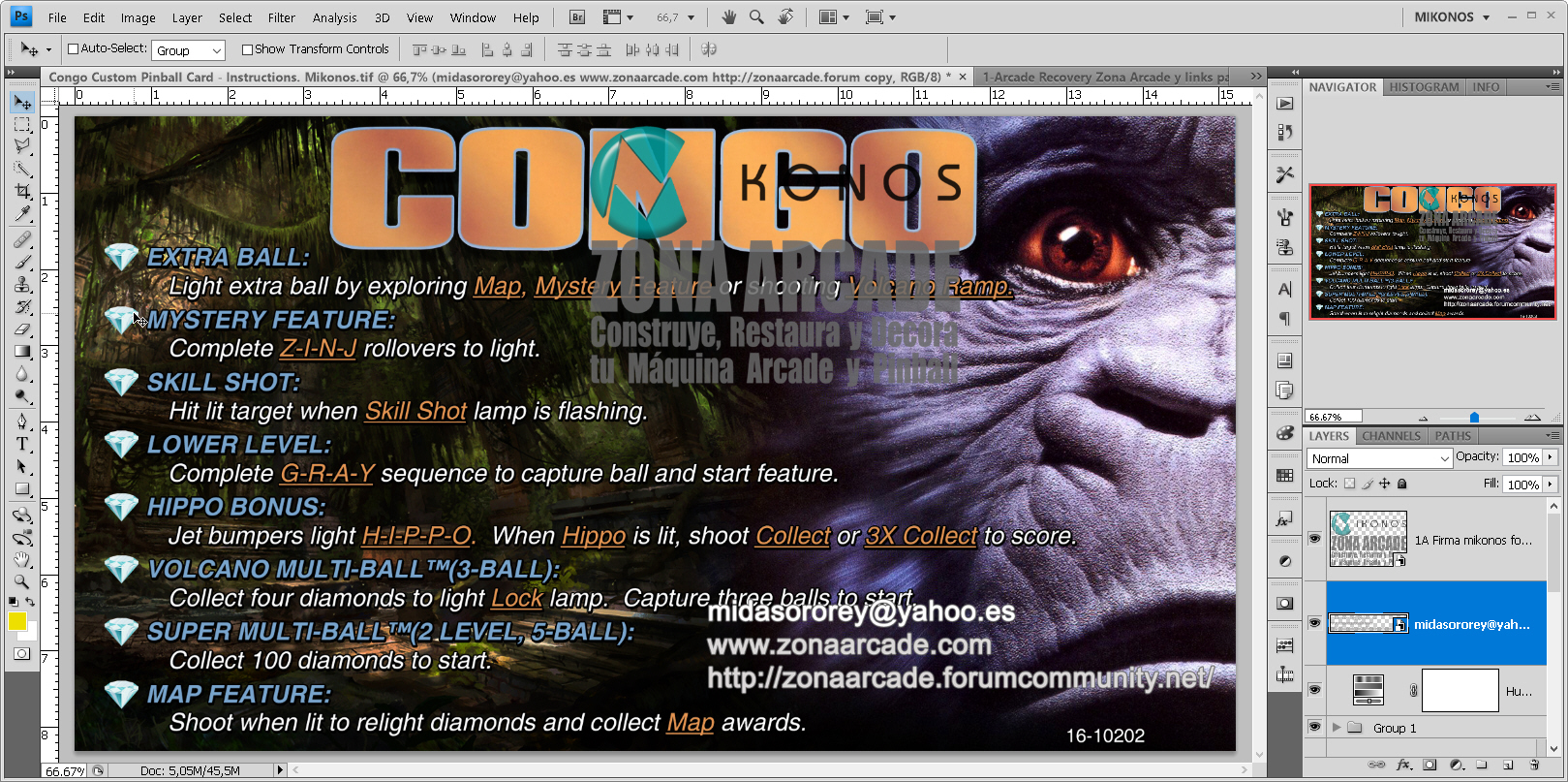Open the Normal blend mode dropdown
Screen dimensions: 1568x782
(1379, 458)
